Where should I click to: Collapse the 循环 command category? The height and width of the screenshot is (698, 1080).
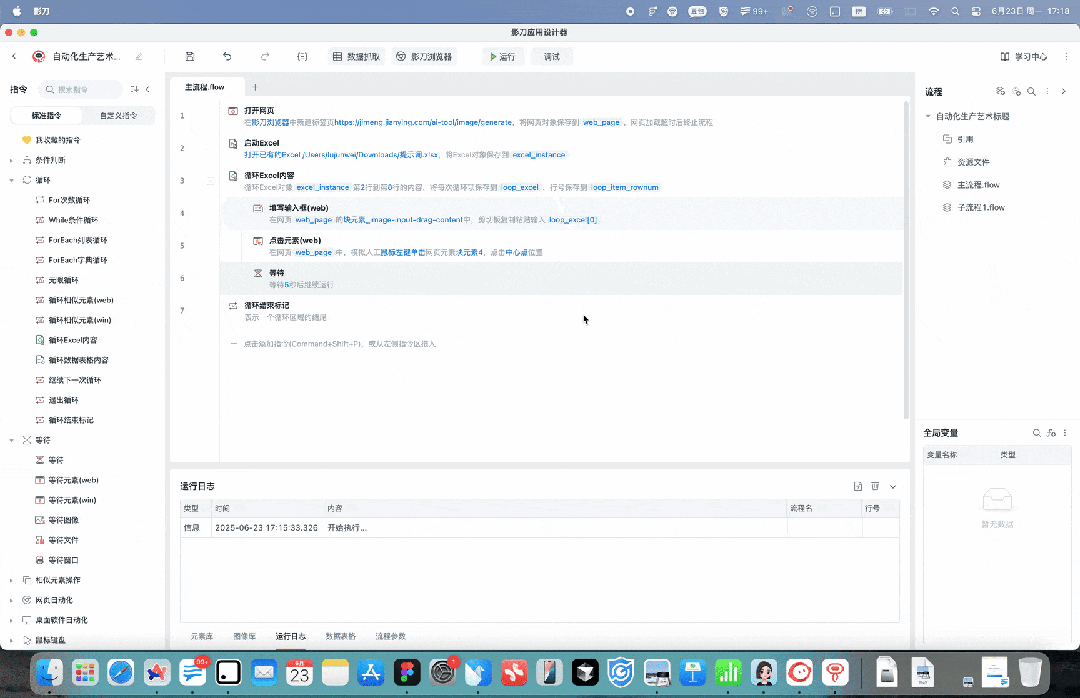(12, 180)
